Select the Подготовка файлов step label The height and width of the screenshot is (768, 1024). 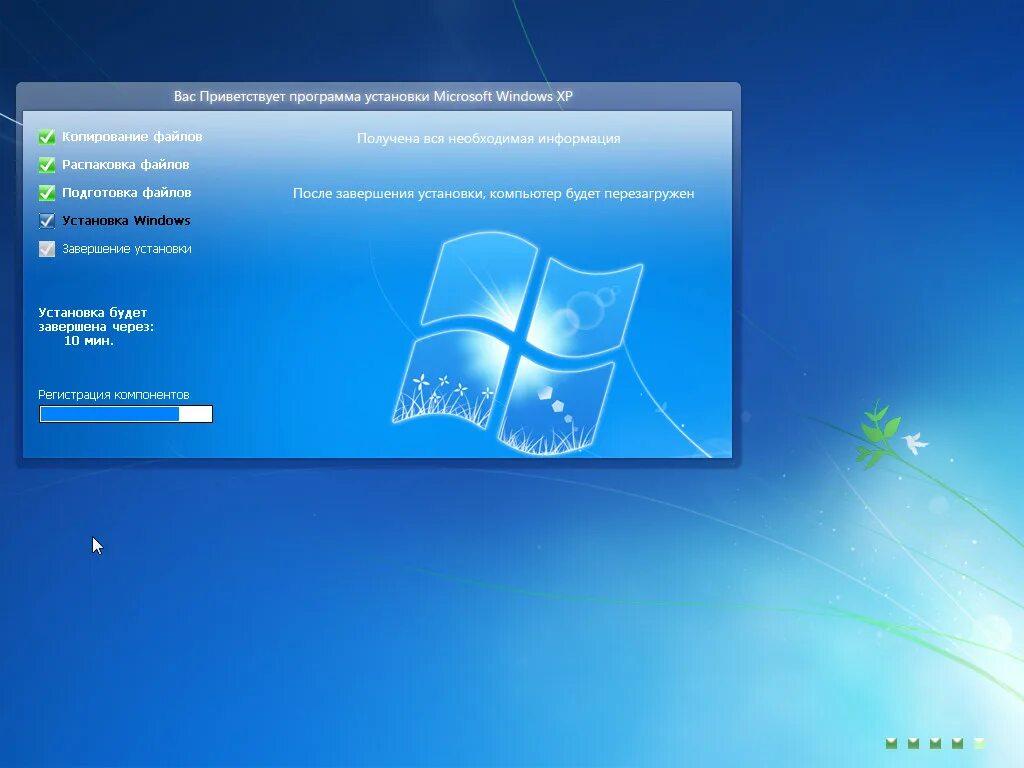pyautogui.click(x=127, y=193)
